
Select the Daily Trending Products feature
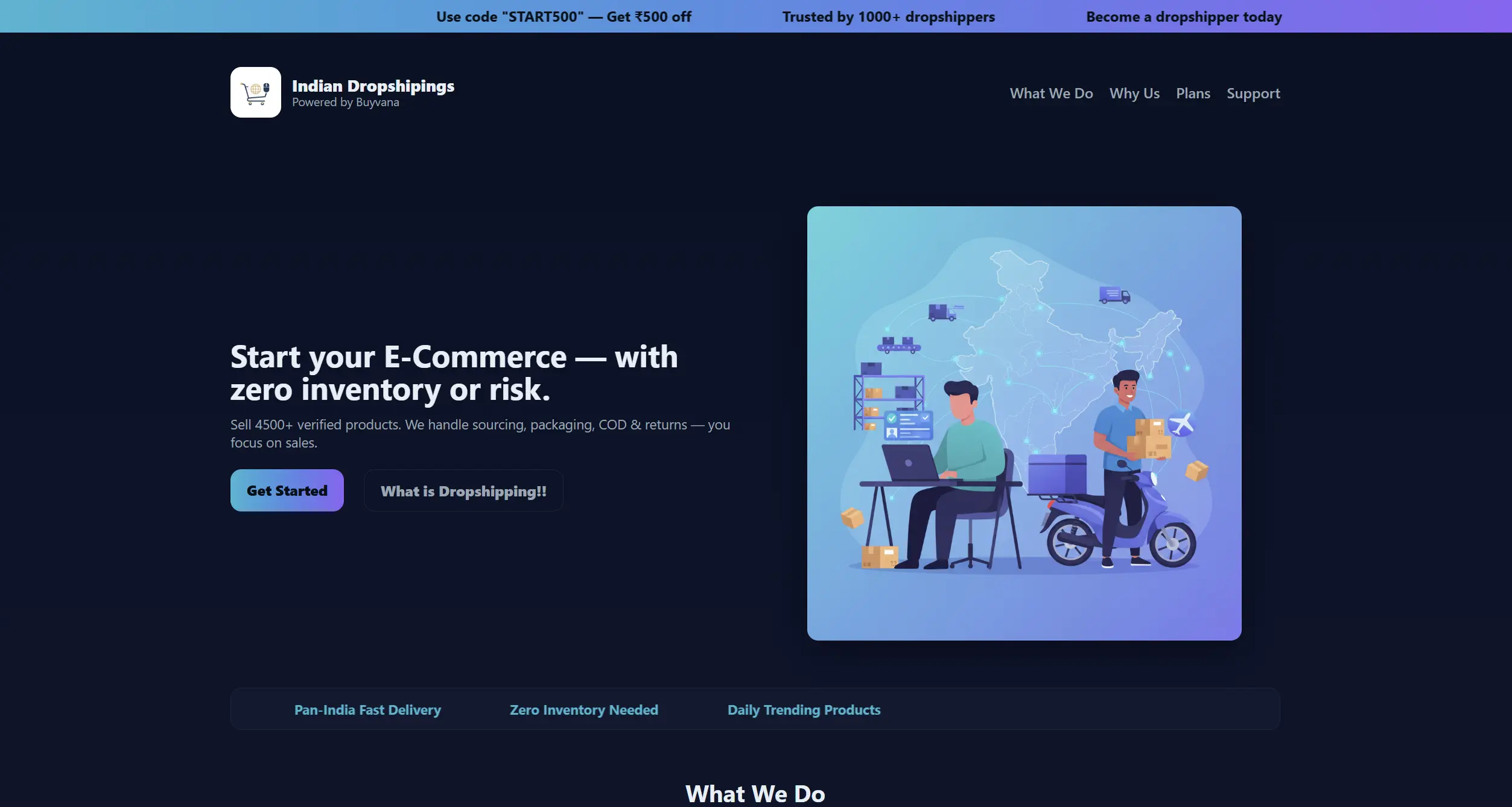click(804, 709)
